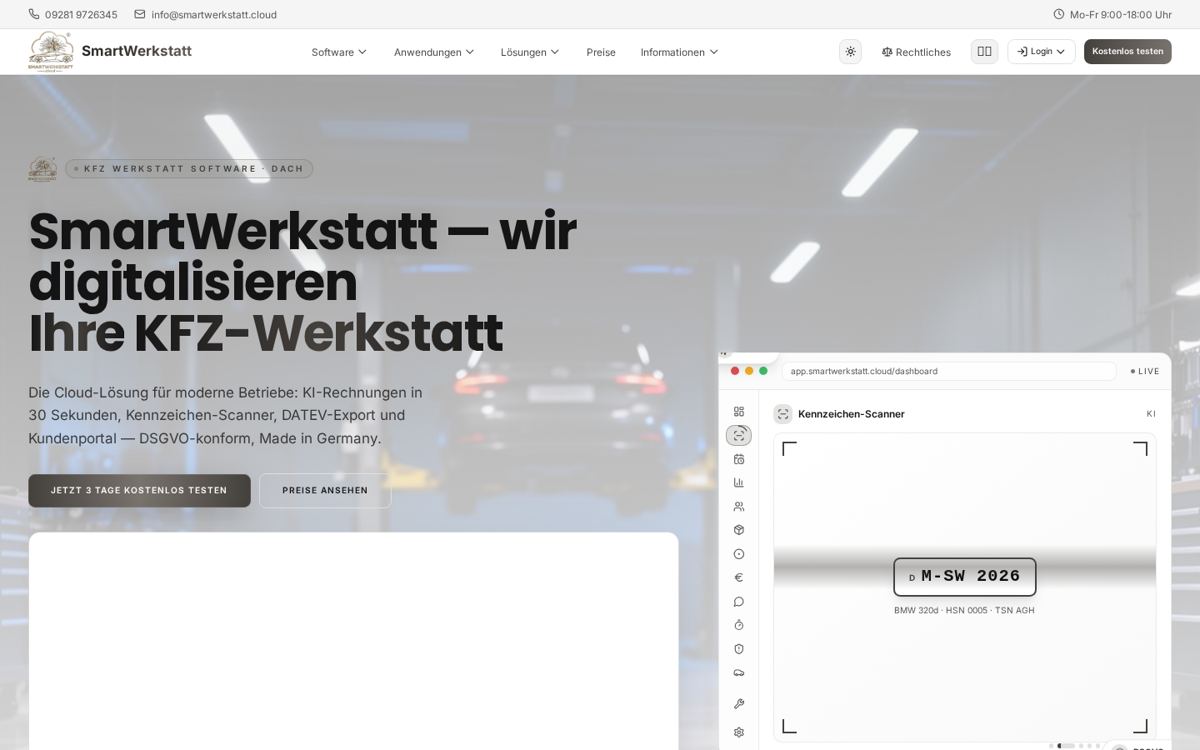Open the Preise navigation item
The image size is (1200, 750).
(x=601, y=52)
